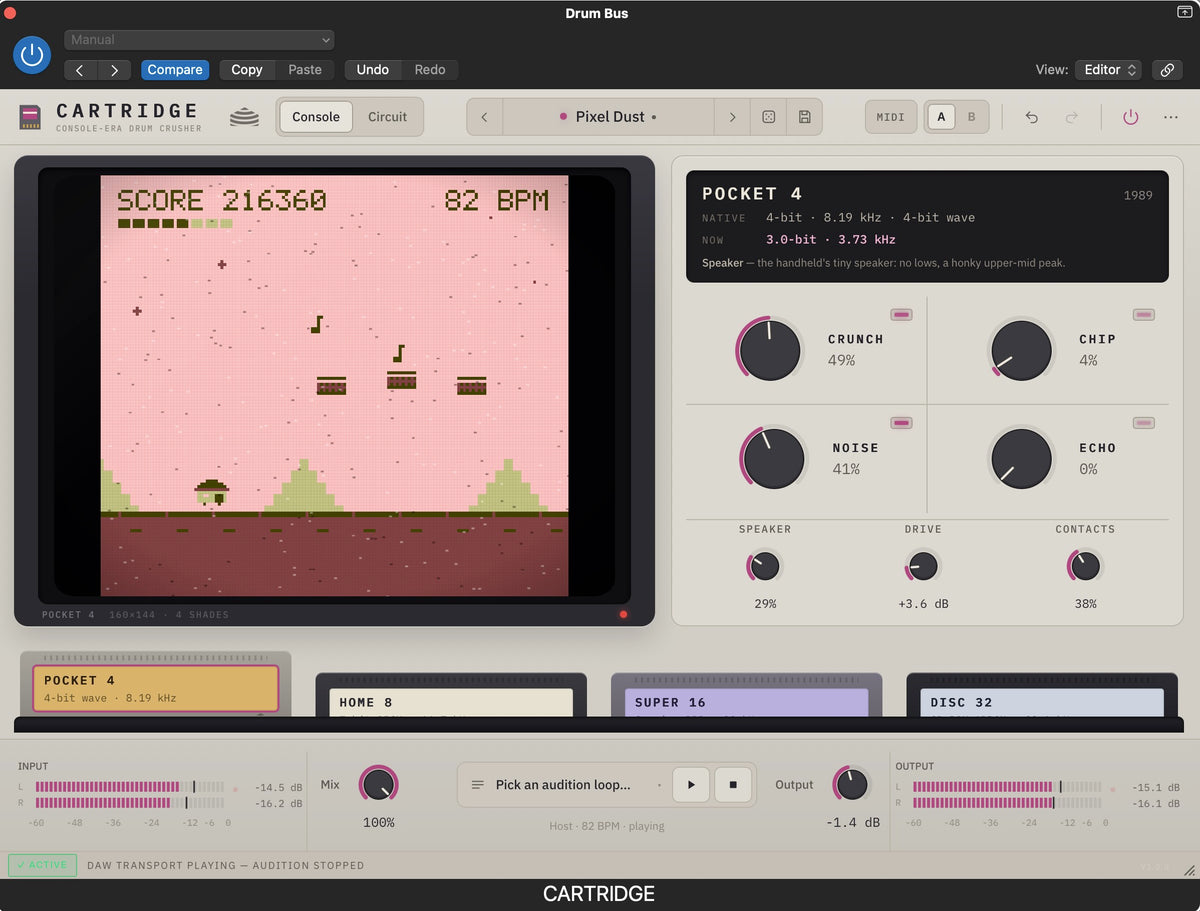The height and width of the screenshot is (911, 1200).
Task: Click the Contacts small knob
Action: pos(1085,567)
